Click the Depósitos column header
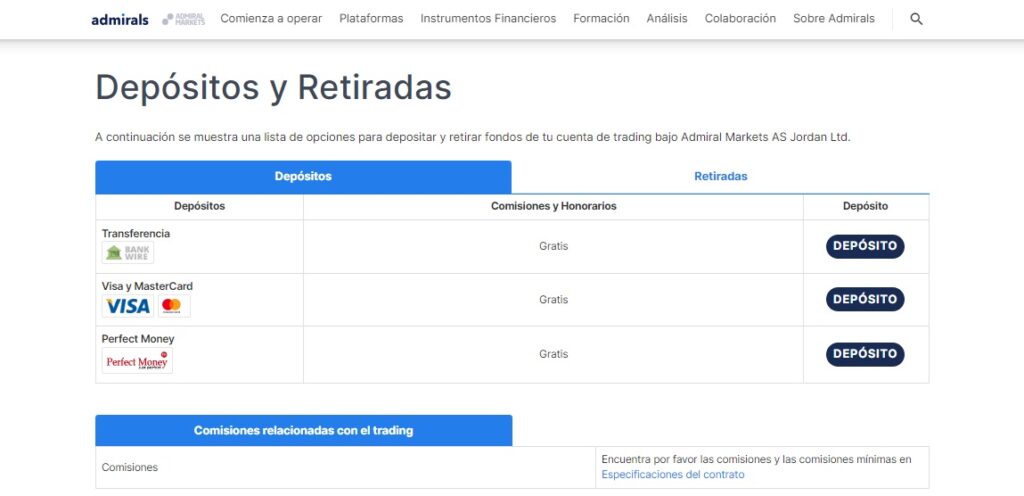This screenshot has height=496, width=1024. pos(199,206)
